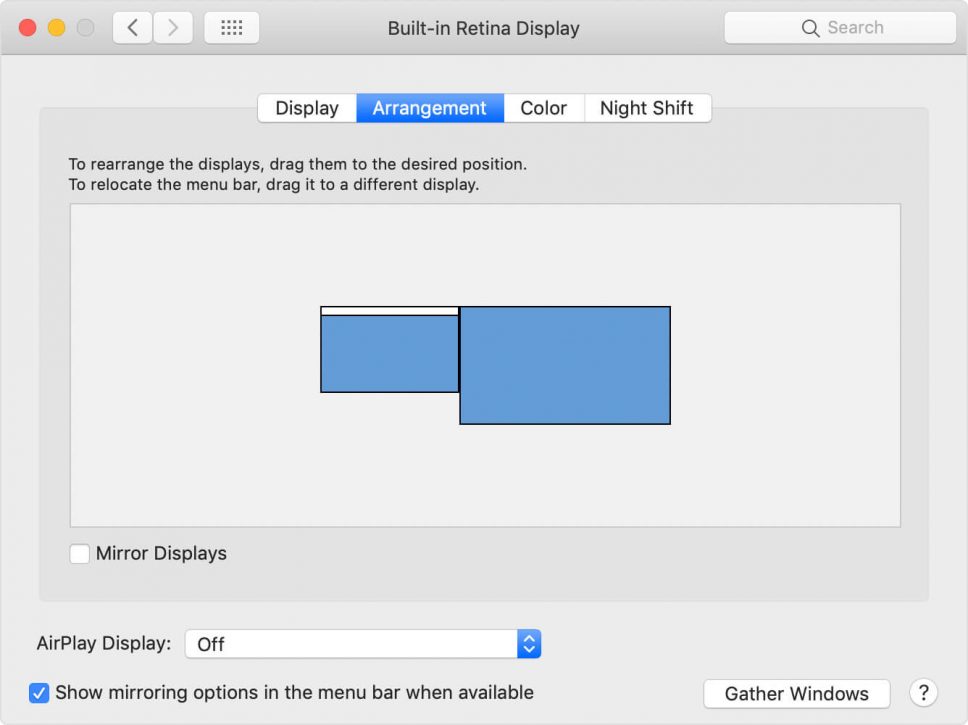Click the white menu bar strip on the display
This screenshot has height=725, width=968.
pos(389,311)
